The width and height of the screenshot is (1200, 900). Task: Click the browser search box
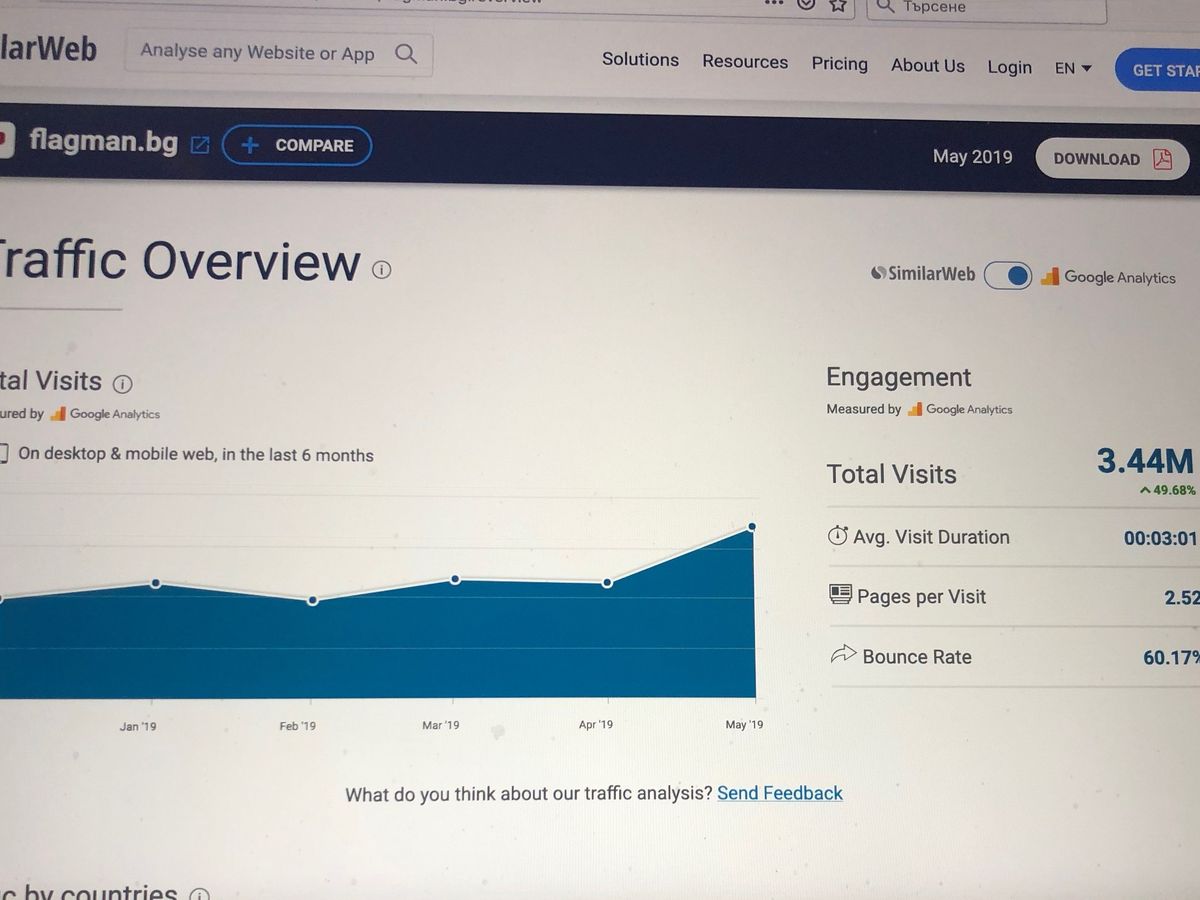(986, 8)
